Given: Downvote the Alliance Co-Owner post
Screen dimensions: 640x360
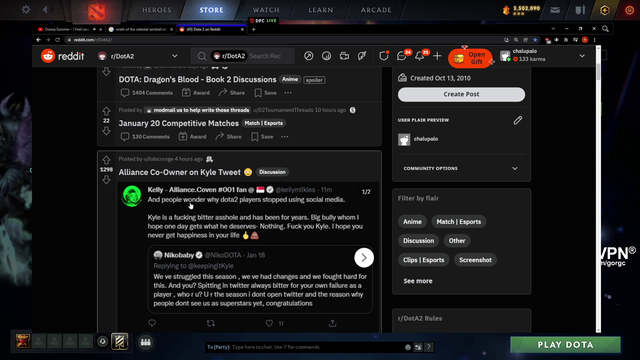Looking at the screenshot, I should [x=106, y=180].
